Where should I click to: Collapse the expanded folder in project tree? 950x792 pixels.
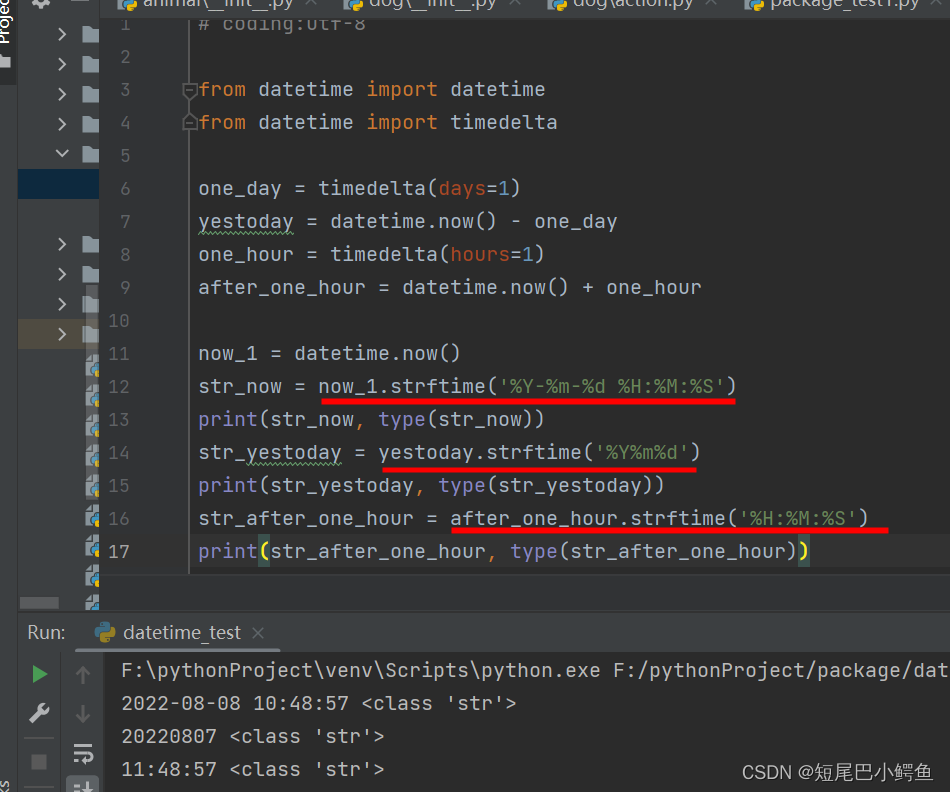point(62,154)
